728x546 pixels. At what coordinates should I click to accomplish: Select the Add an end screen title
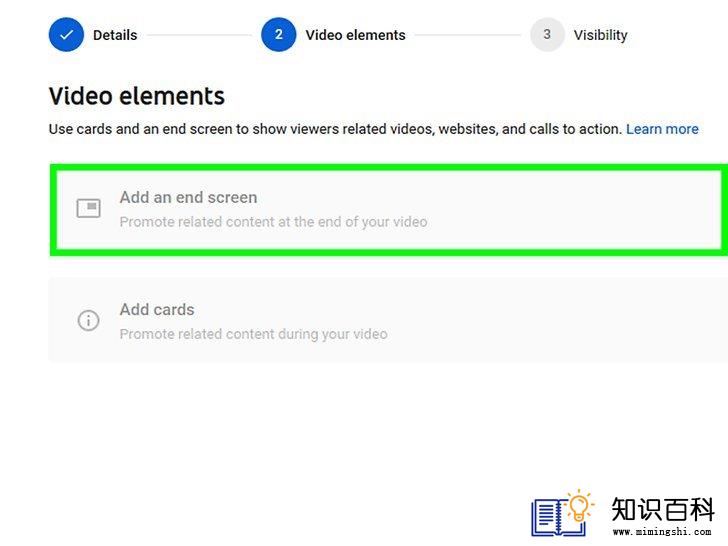188,197
